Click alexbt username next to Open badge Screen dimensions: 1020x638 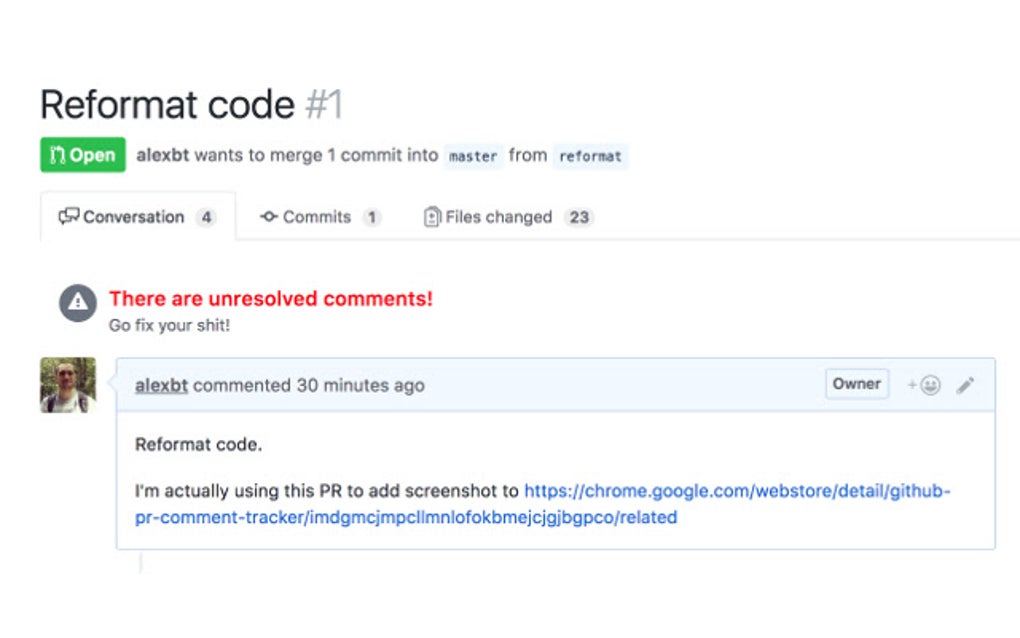point(163,156)
